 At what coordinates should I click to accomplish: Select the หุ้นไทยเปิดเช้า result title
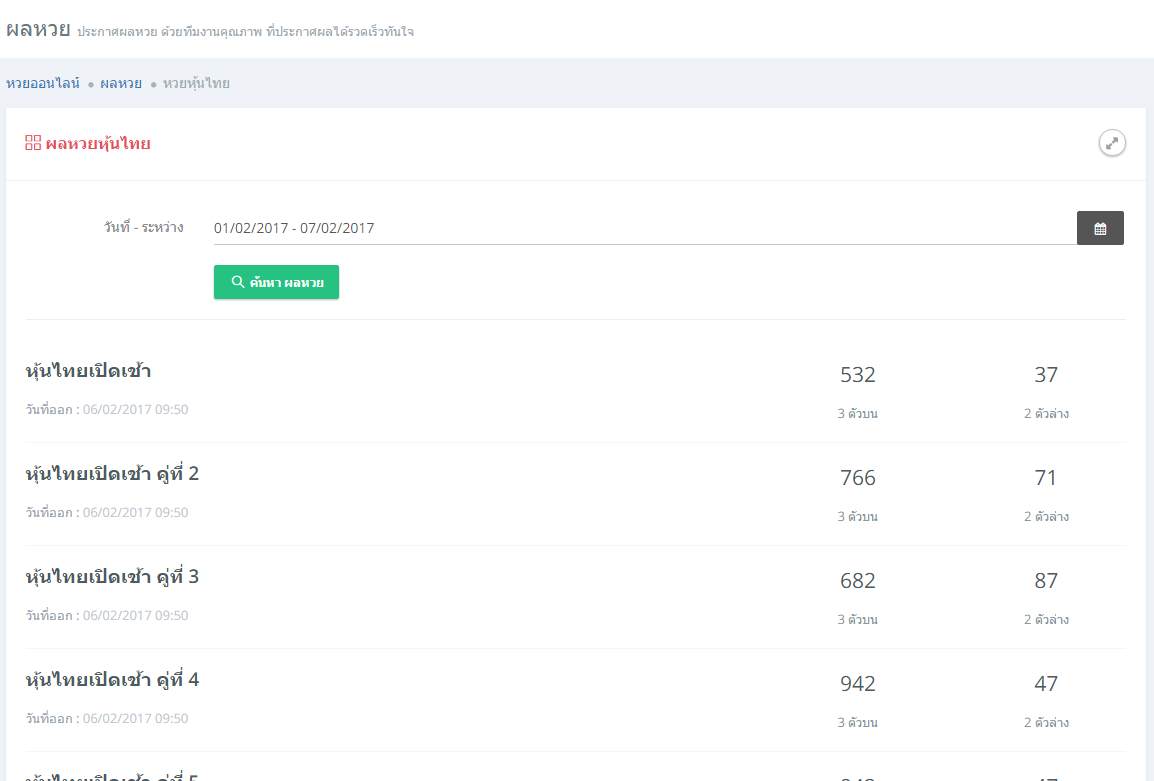pos(88,371)
